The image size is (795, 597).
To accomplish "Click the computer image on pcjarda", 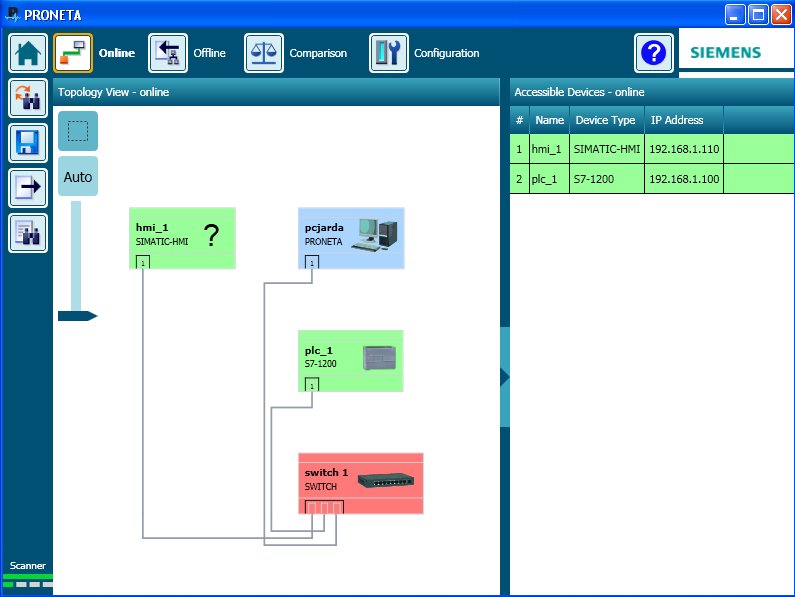I will tap(375, 234).
